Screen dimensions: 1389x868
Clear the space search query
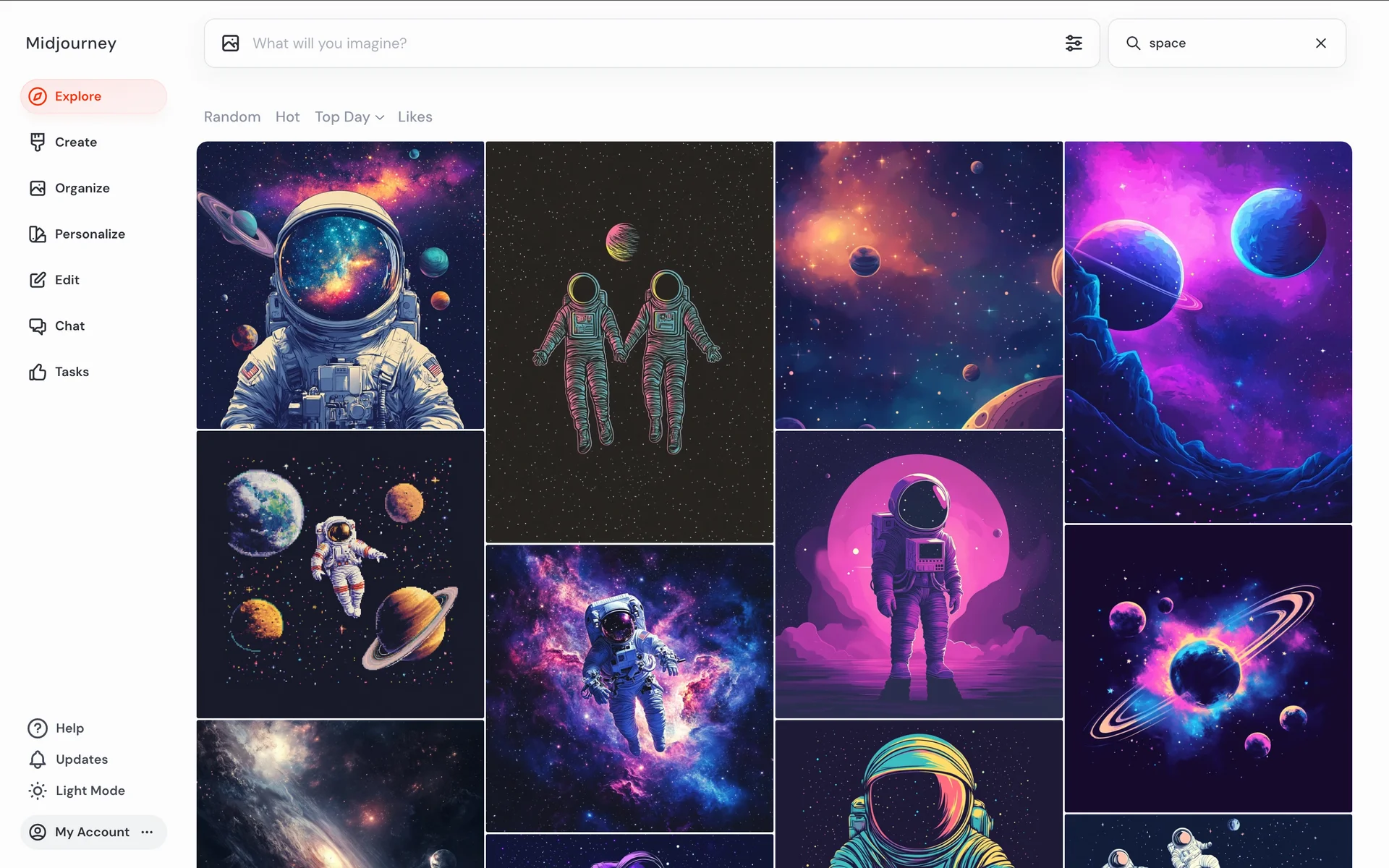(1320, 43)
